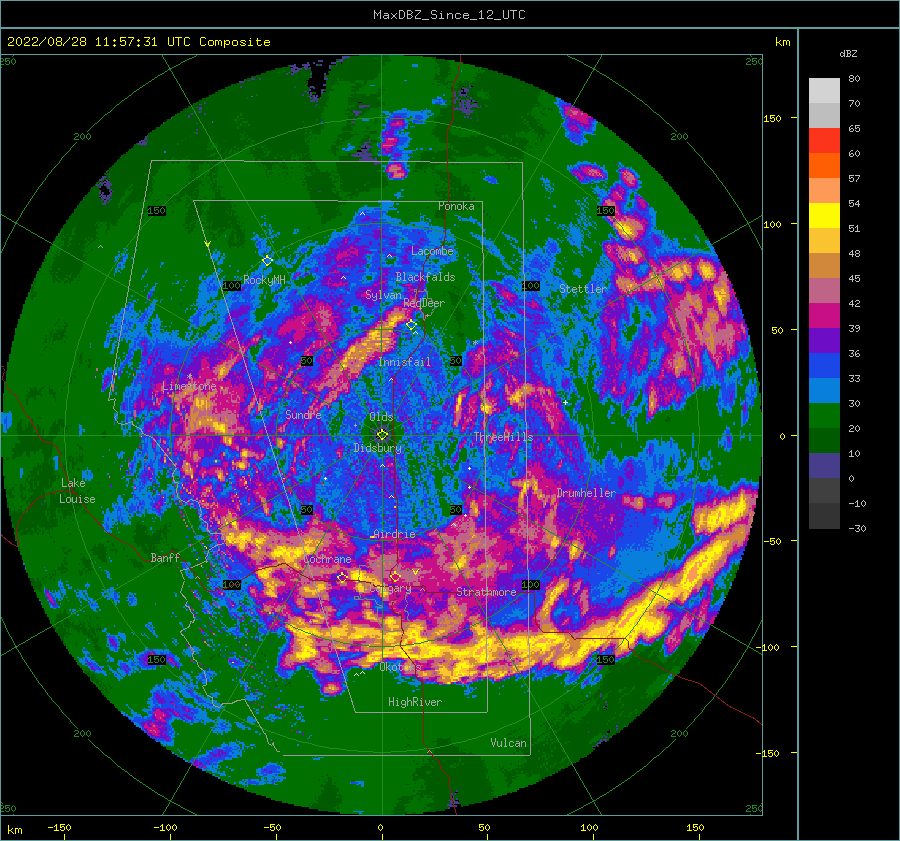Image resolution: width=900 pixels, height=841 pixels.
Task: Click the 2022/08/28 11:57:31 UTC Composite timestamp
Action: 138,42
